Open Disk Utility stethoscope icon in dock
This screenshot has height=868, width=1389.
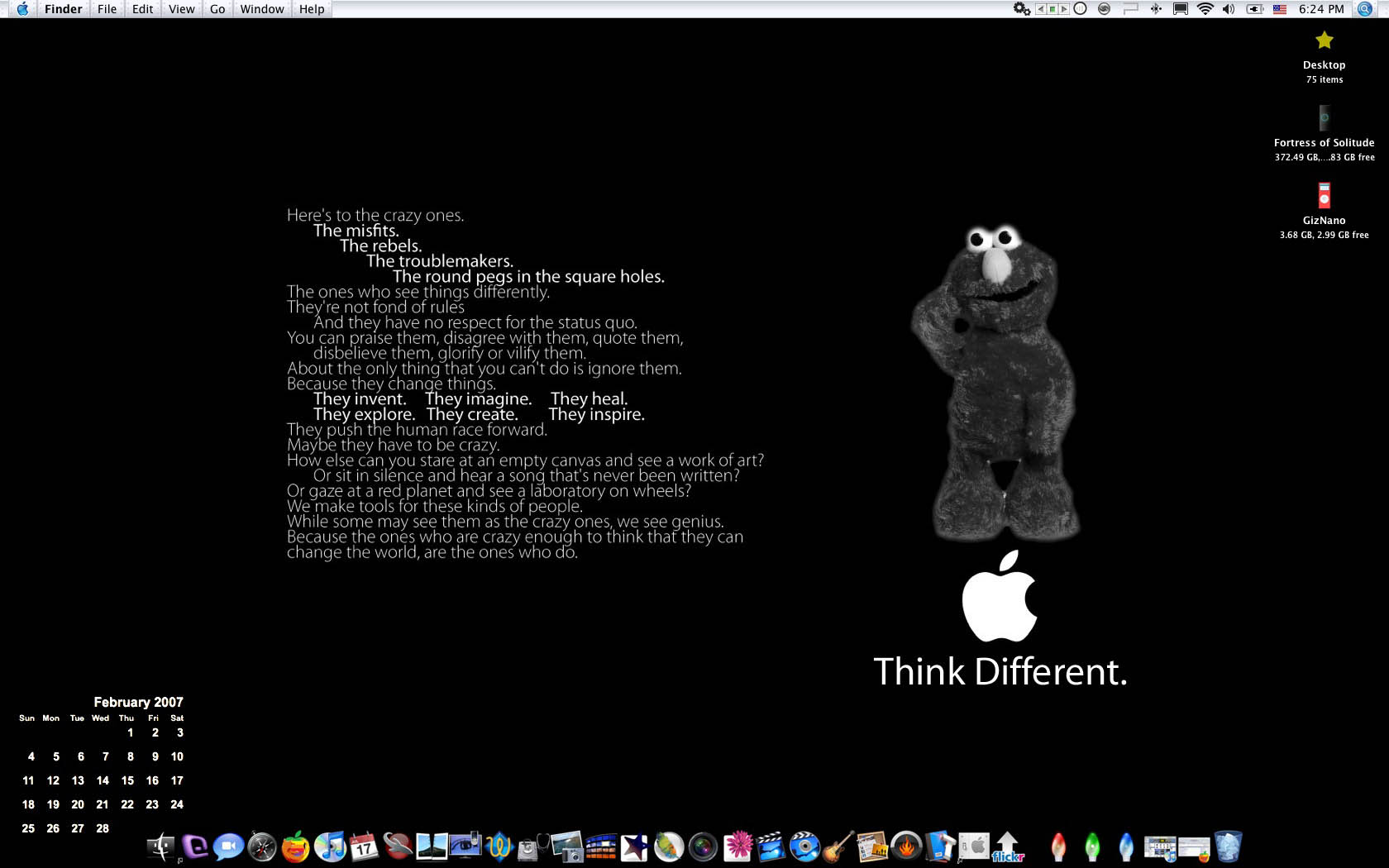[x=533, y=847]
